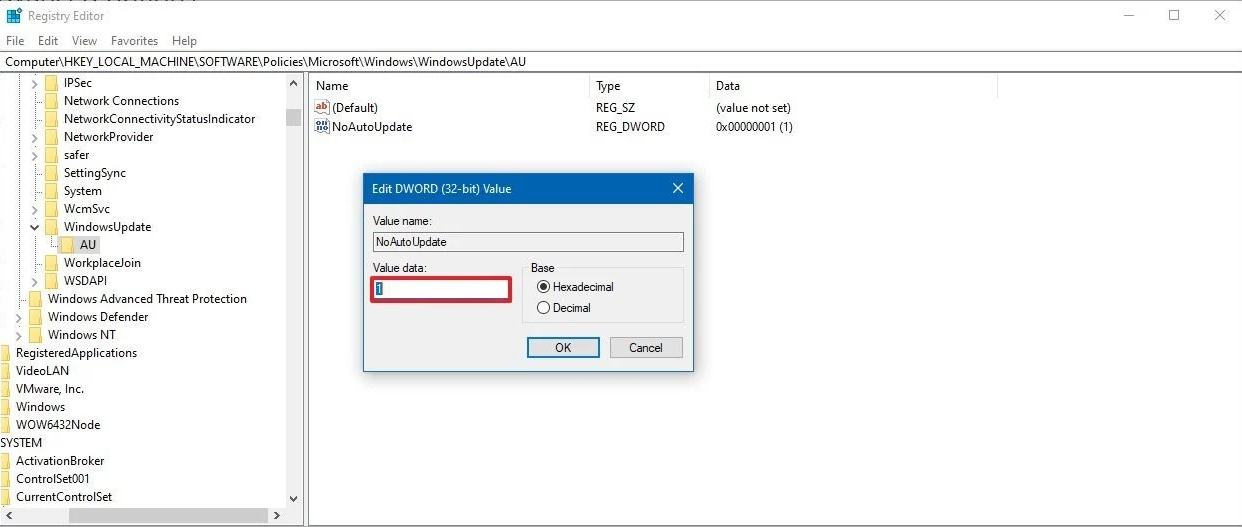Click the ControlSet001 folder icon
1242x527 pixels.
5,479
